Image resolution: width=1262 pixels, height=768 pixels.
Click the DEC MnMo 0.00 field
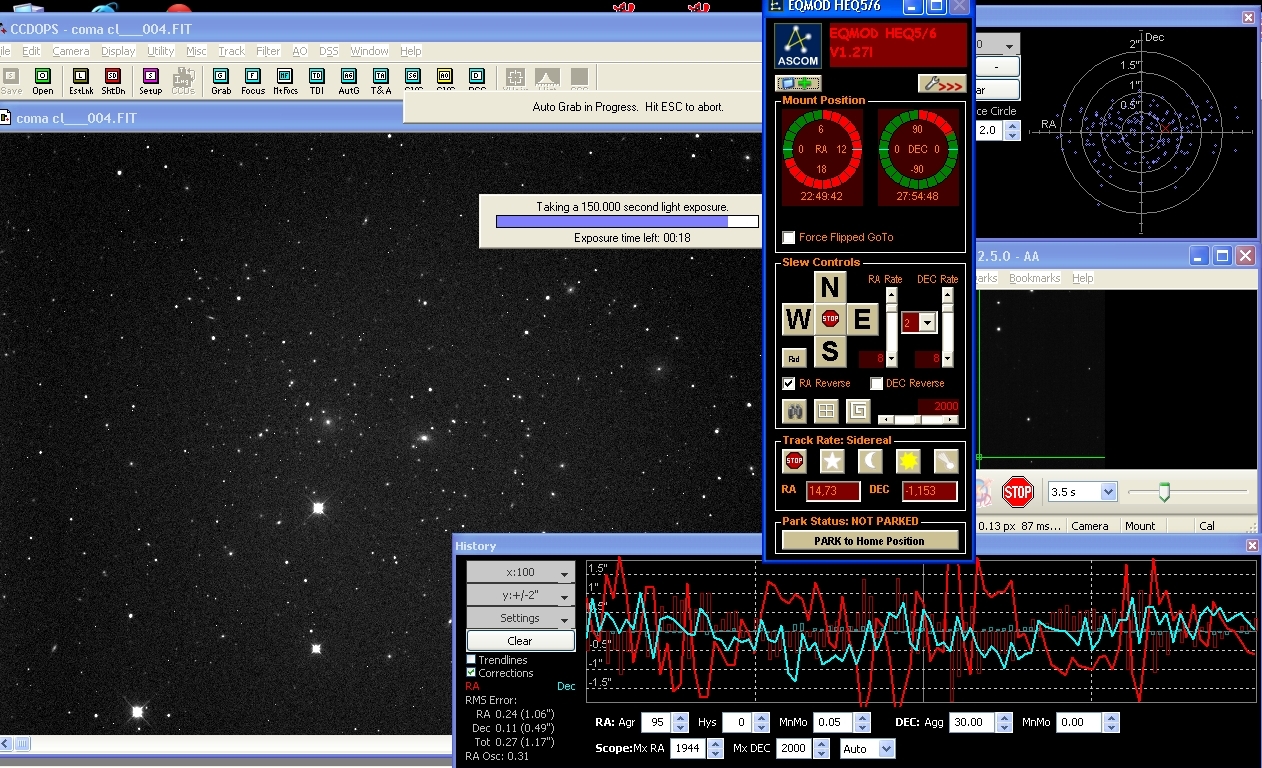(1079, 722)
